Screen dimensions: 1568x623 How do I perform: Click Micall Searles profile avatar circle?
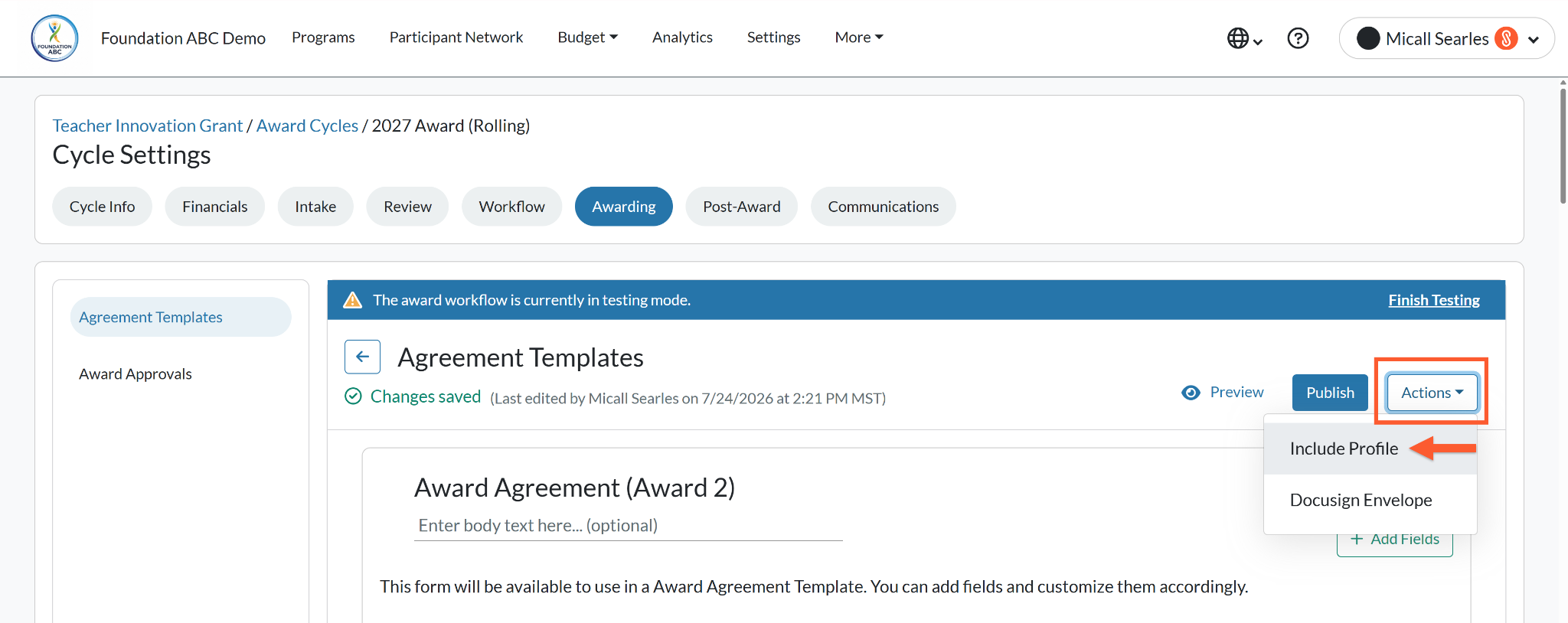(1367, 38)
